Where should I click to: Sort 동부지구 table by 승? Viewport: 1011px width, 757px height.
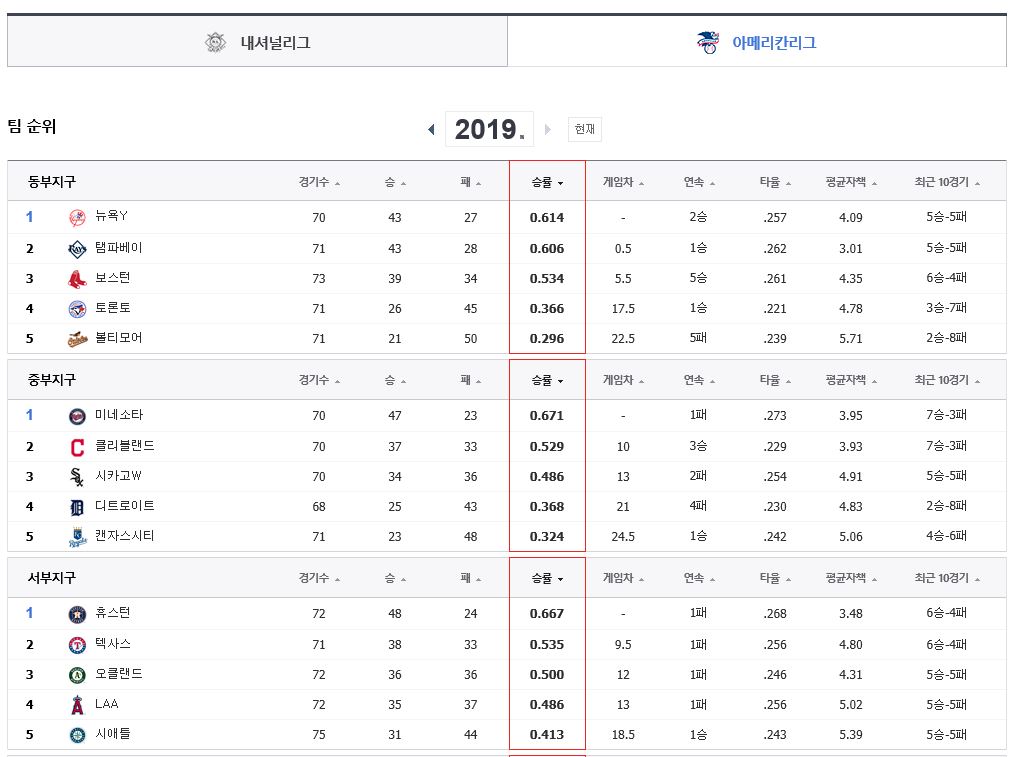[x=395, y=182]
